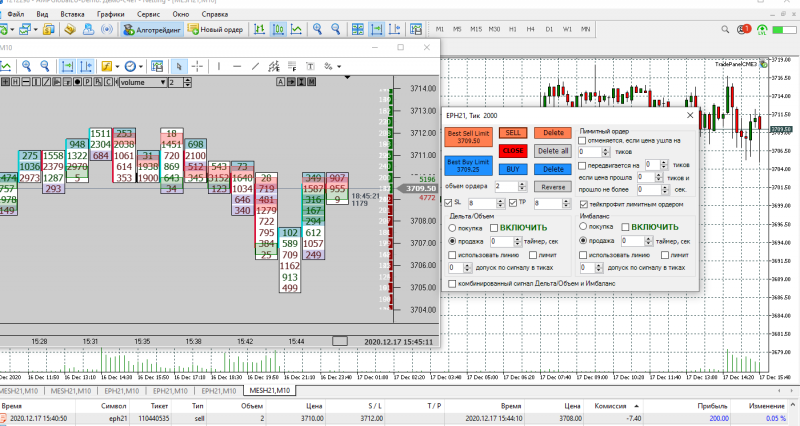Zoom out using the main toolbar magnifier

tap(335, 30)
